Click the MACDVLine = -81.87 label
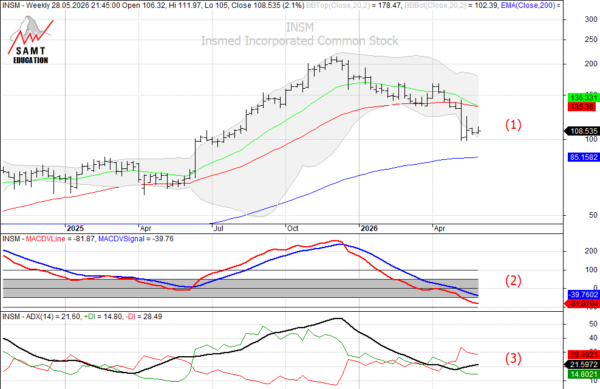The image size is (600, 389). [61, 239]
